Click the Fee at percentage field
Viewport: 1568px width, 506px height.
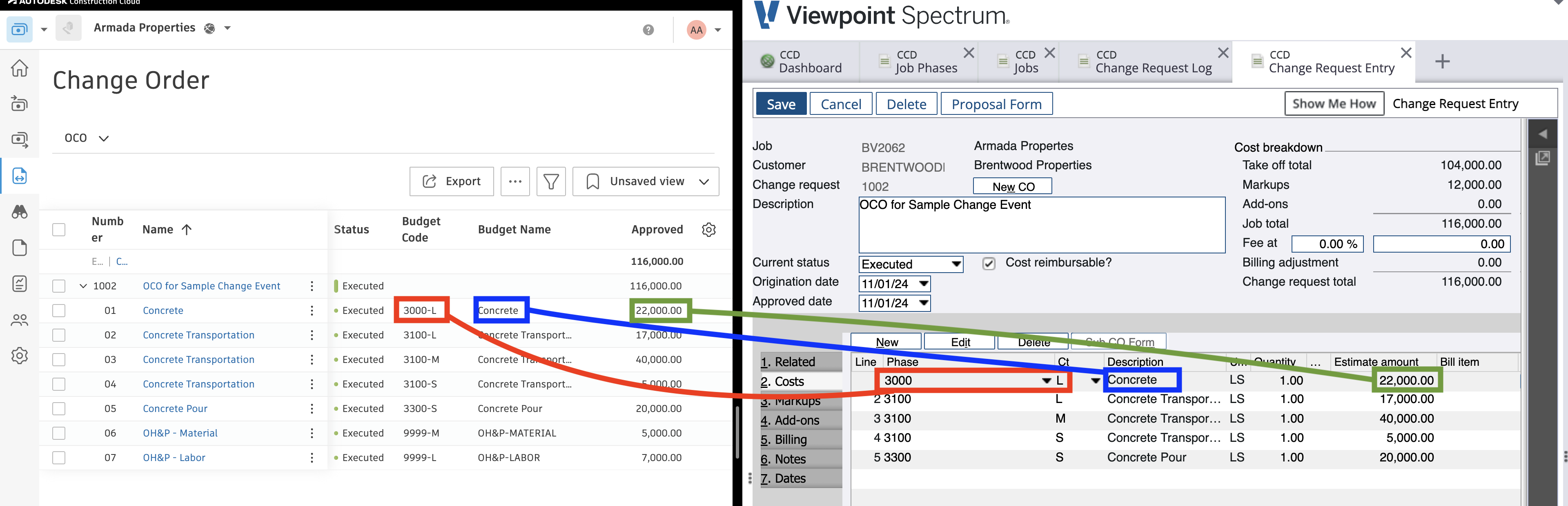point(1327,244)
